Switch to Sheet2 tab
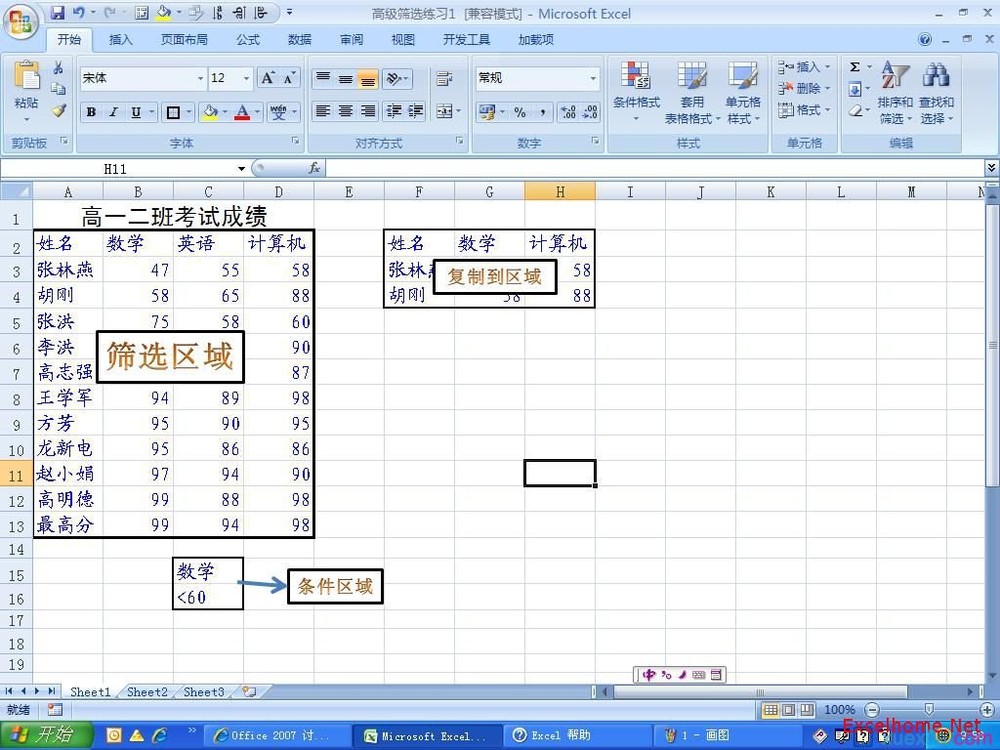 click(147, 692)
